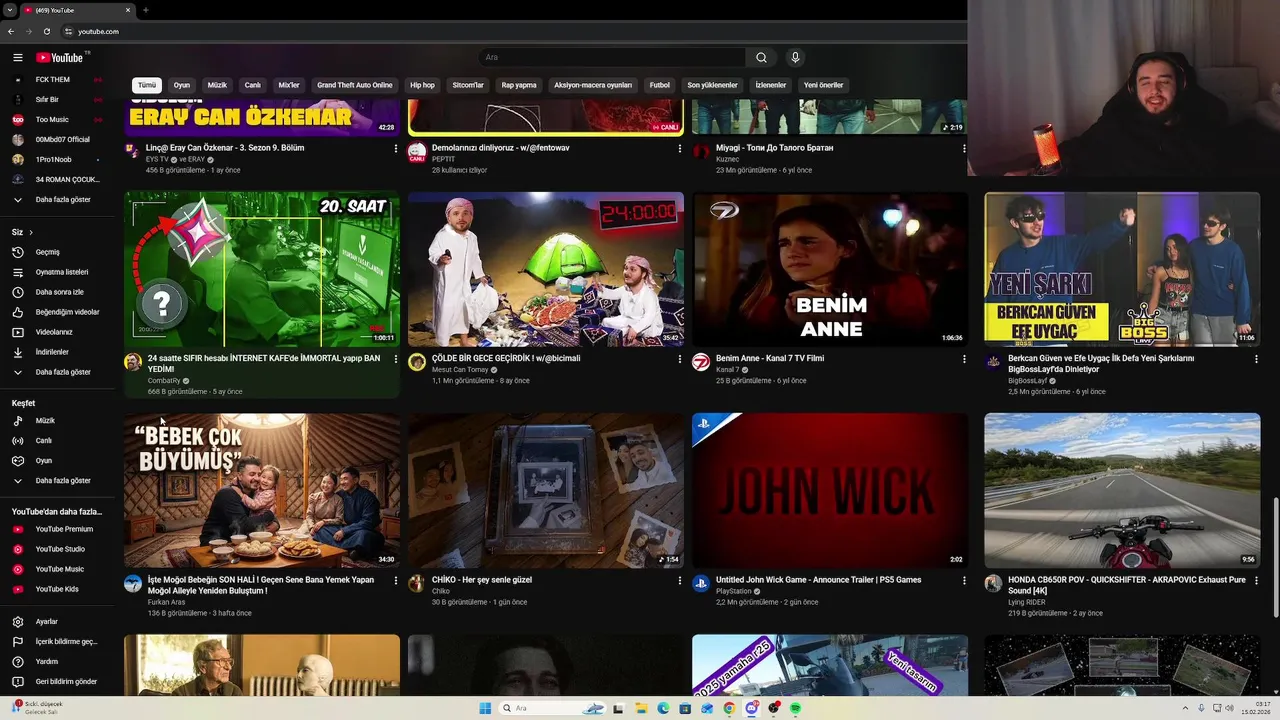Open the Siz section chevron

point(30,232)
